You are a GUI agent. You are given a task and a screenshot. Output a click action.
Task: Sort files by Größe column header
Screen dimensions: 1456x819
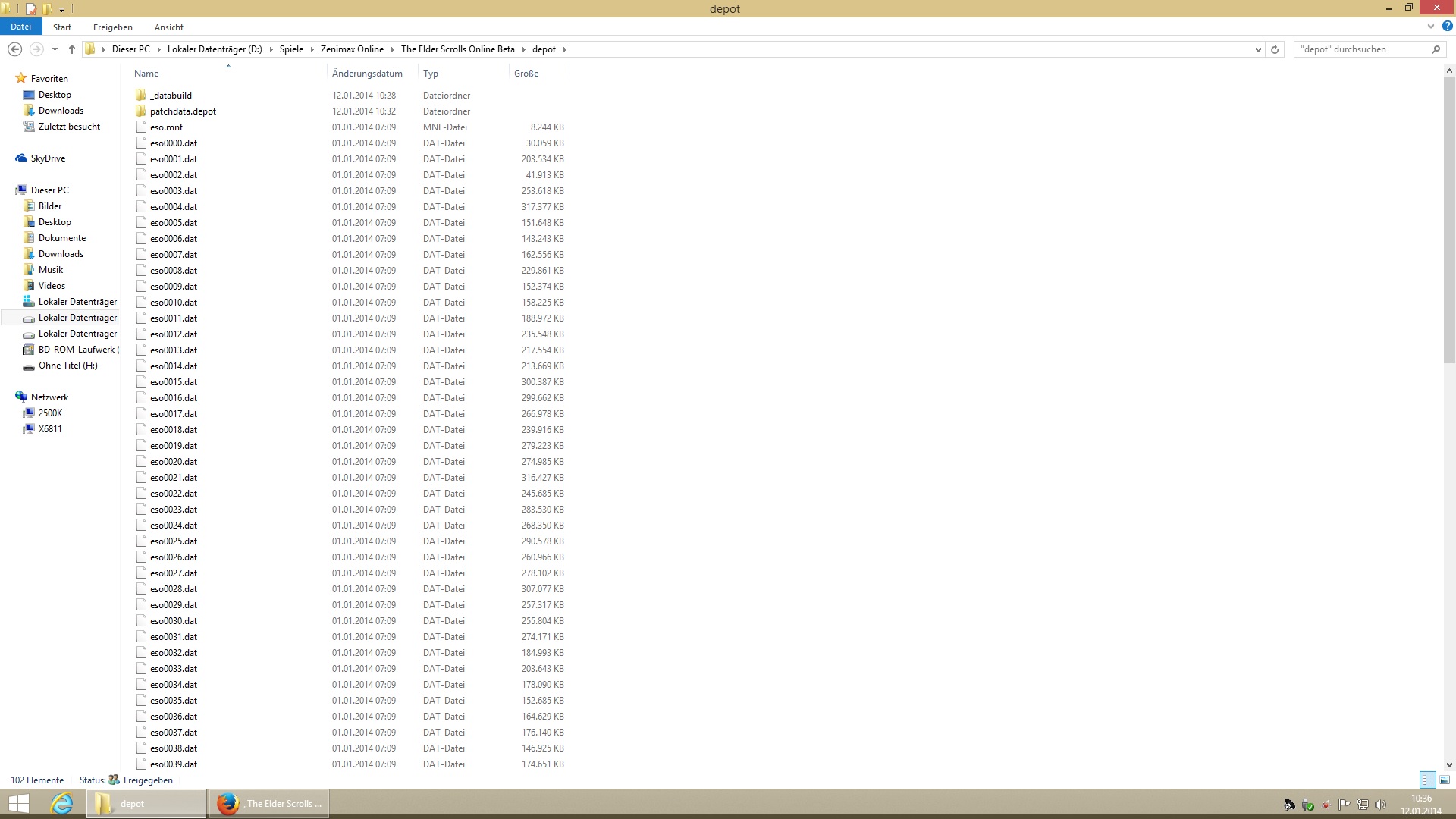[x=526, y=74]
